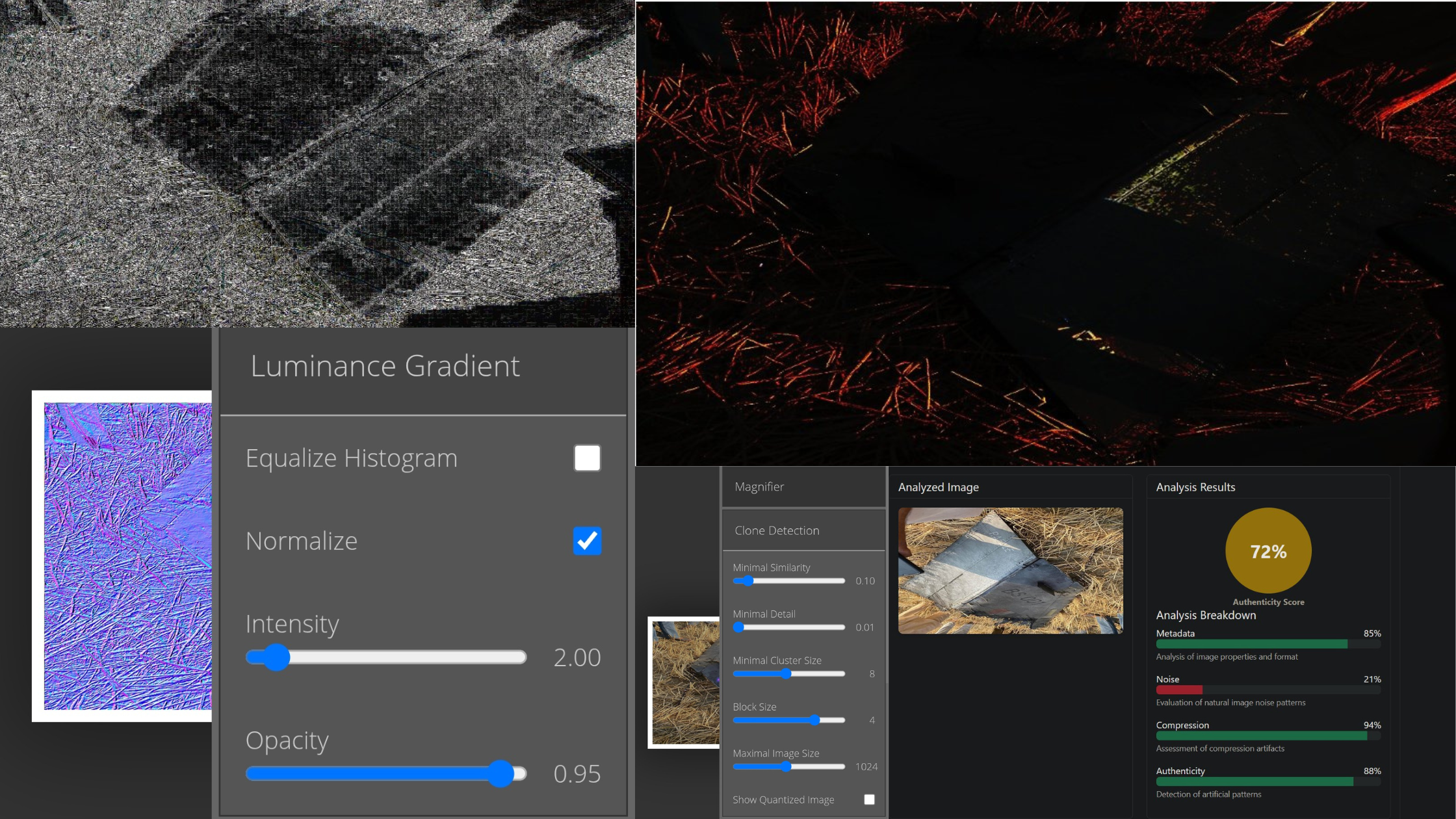The width and height of the screenshot is (1456, 819).
Task: Click the purple luminance gradient preview image
Action: click(128, 556)
